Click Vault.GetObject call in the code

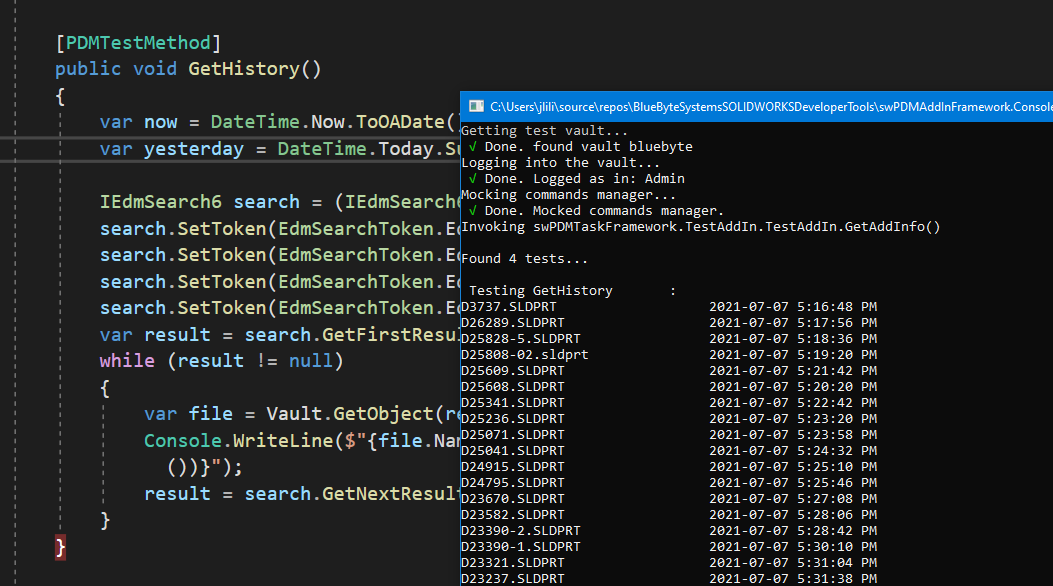coord(350,414)
